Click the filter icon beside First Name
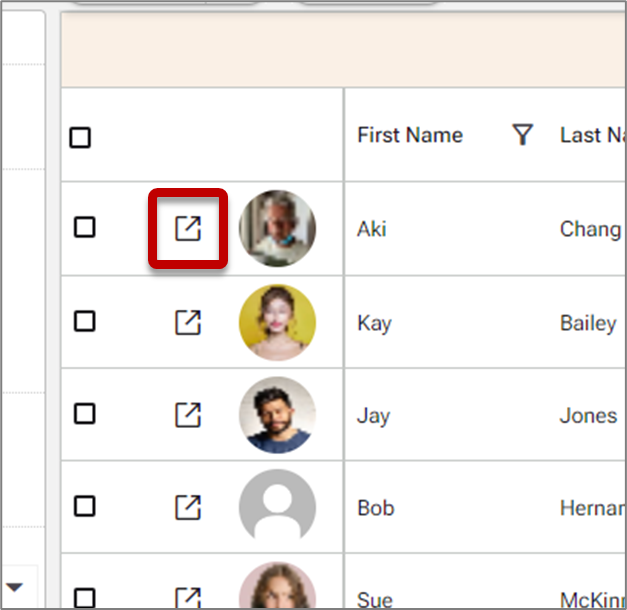The height and width of the screenshot is (610, 627). click(x=522, y=135)
